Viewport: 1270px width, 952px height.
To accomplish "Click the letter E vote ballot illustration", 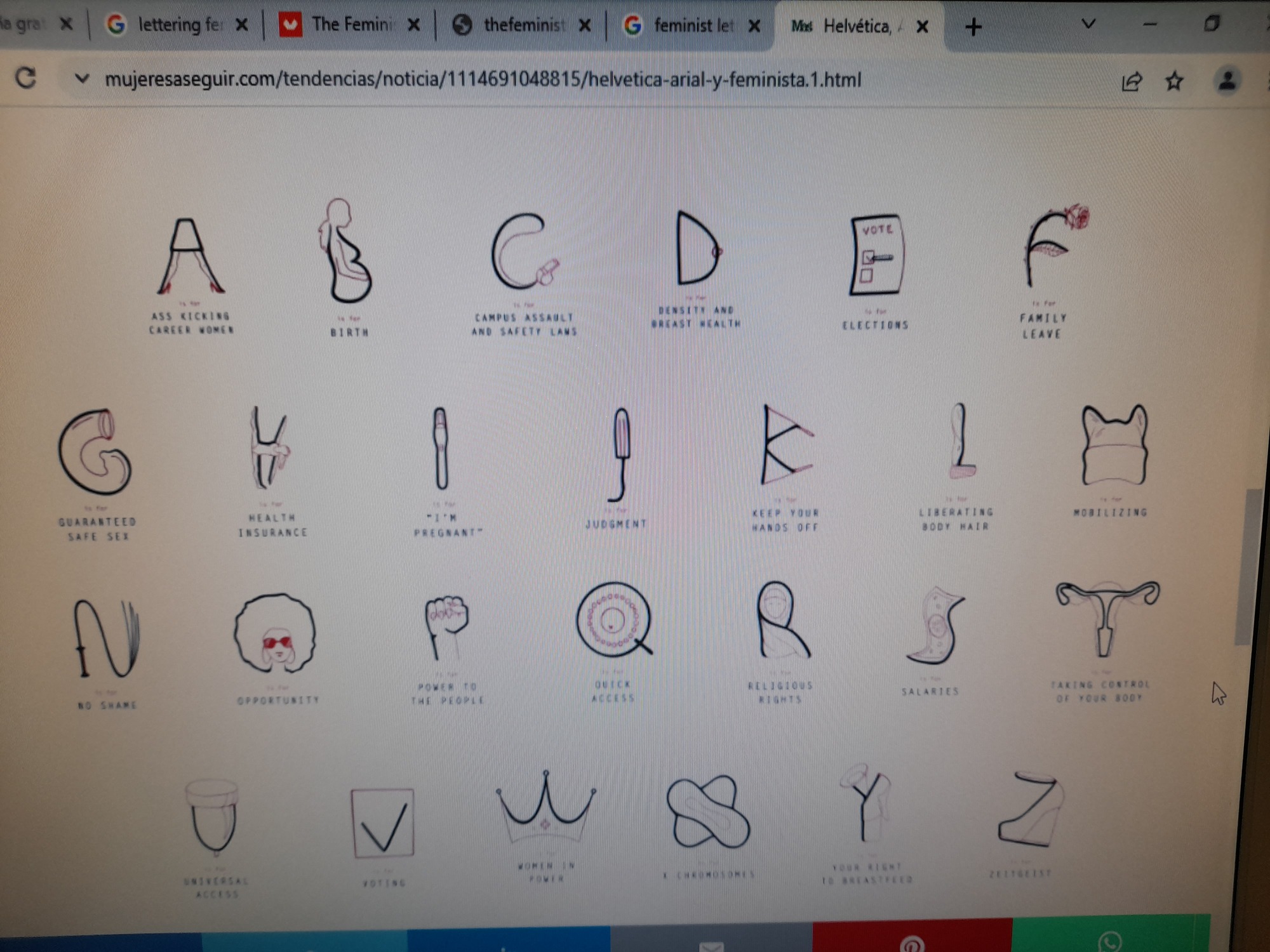I will (876, 255).
